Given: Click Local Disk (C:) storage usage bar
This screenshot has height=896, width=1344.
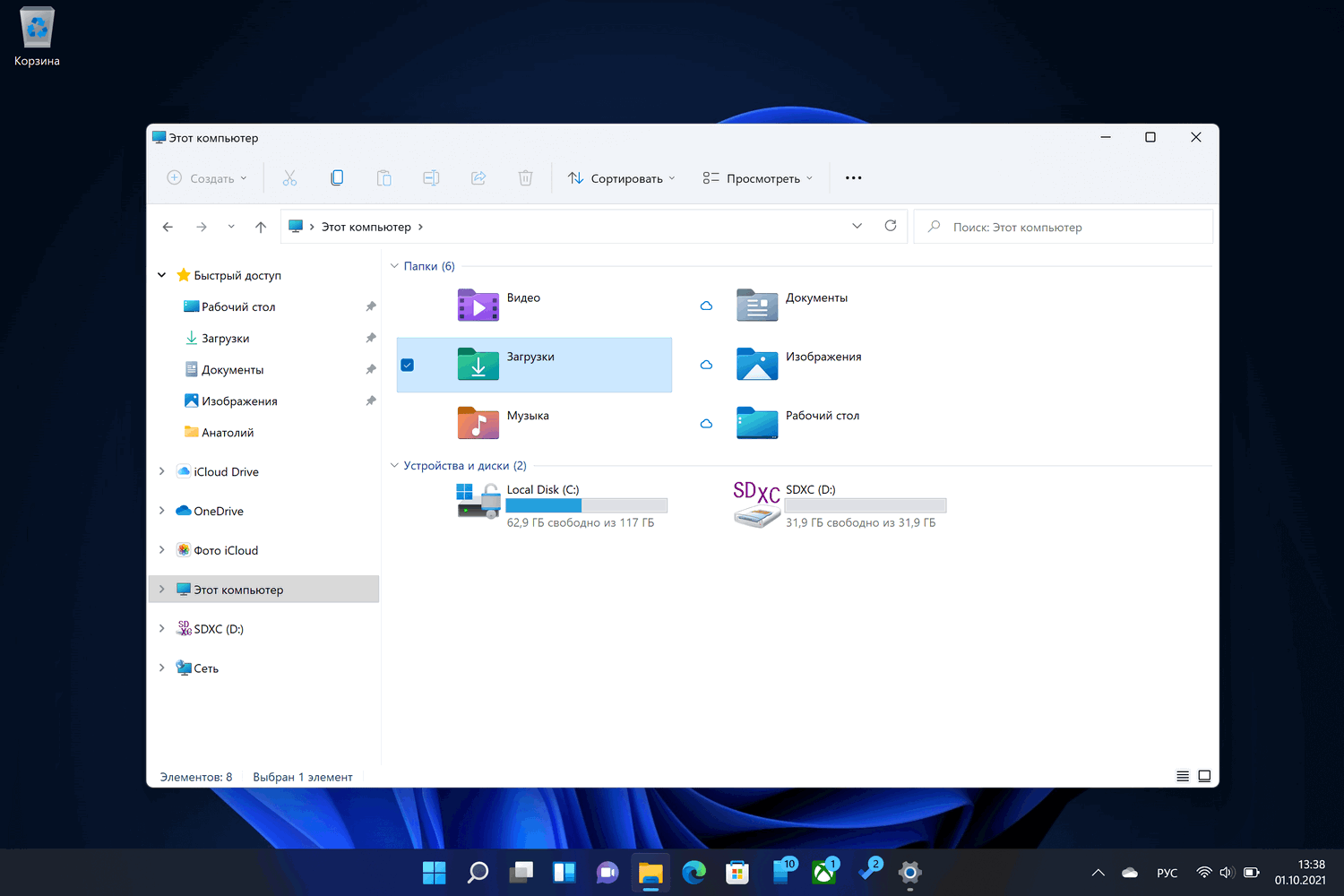Looking at the screenshot, I should pyautogui.click(x=586, y=505).
